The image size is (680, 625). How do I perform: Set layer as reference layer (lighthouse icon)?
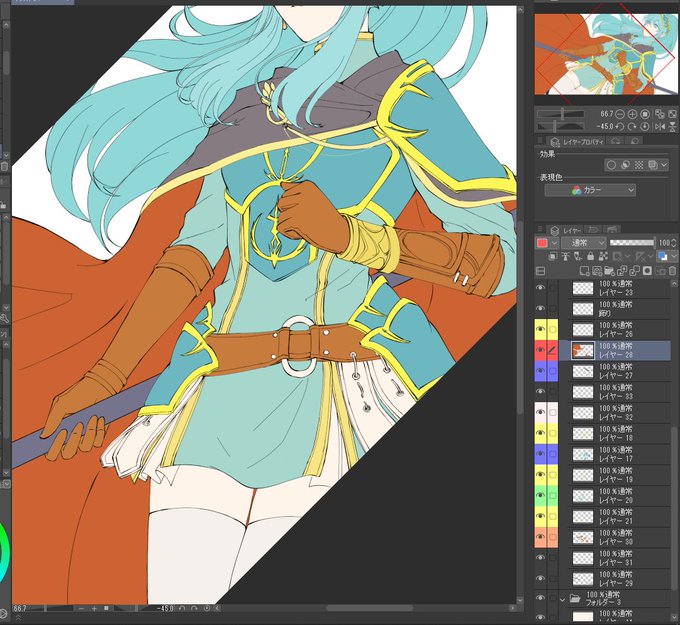tap(566, 257)
